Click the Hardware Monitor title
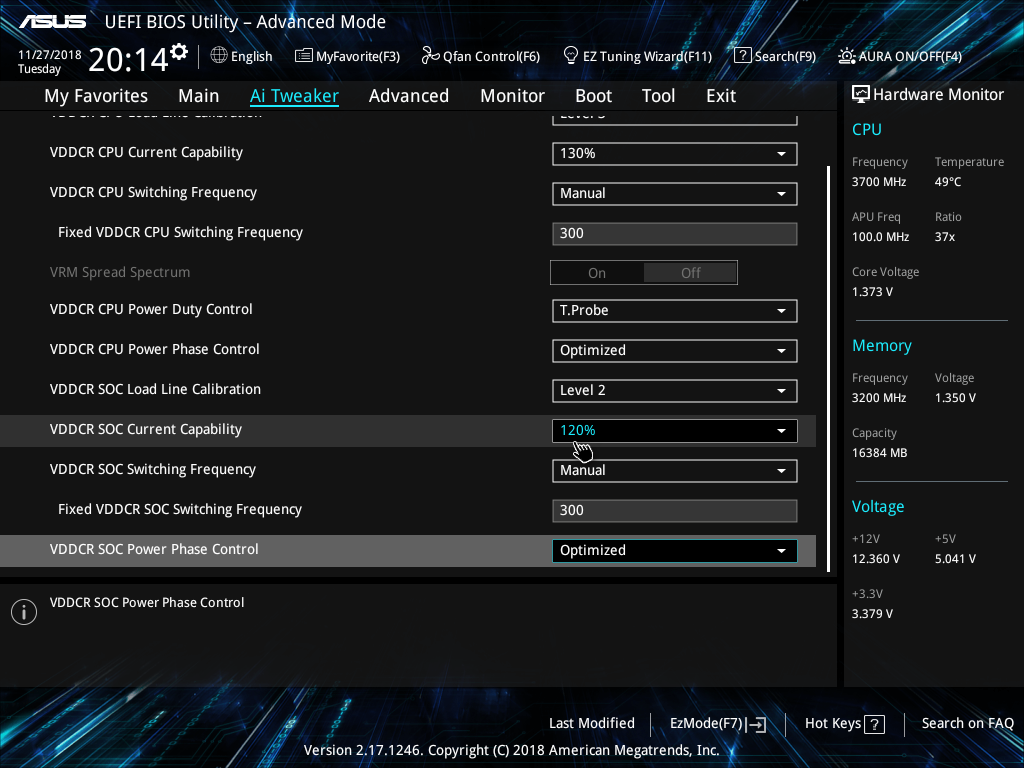This screenshot has width=1024, height=768. tap(938, 95)
